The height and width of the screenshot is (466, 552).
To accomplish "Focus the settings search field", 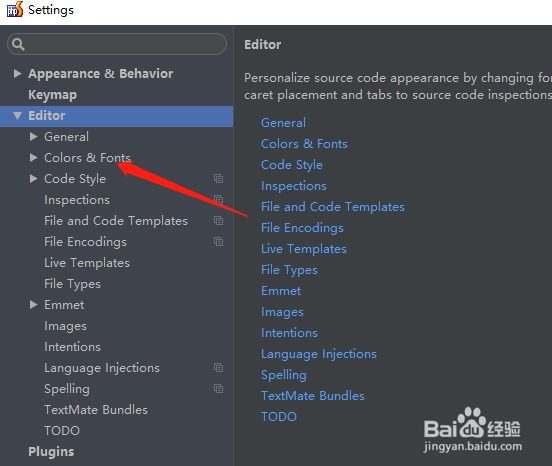I will point(117,44).
